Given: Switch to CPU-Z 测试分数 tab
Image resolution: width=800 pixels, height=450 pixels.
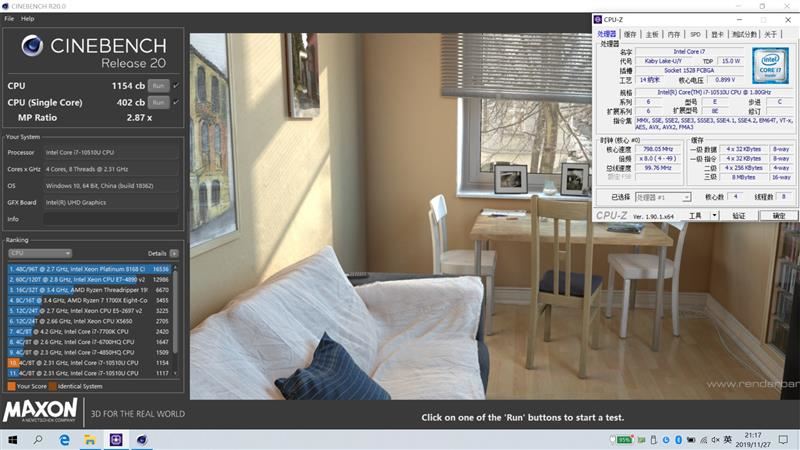Looking at the screenshot, I should (x=744, y=34).
